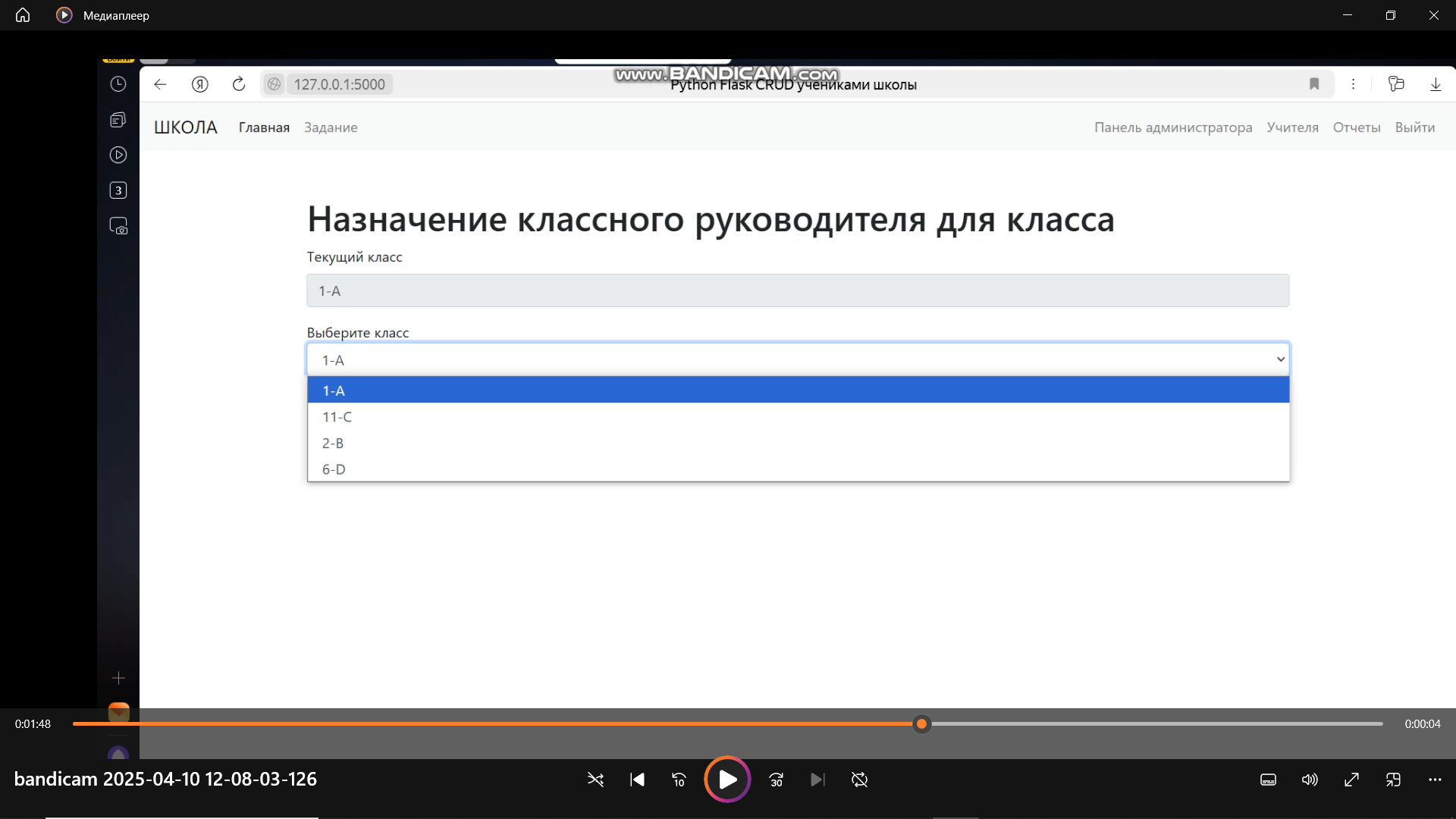Skip back 10 seconds
Image resolution: width=1456 pixels, height=819 pixels.
[679, 780]
